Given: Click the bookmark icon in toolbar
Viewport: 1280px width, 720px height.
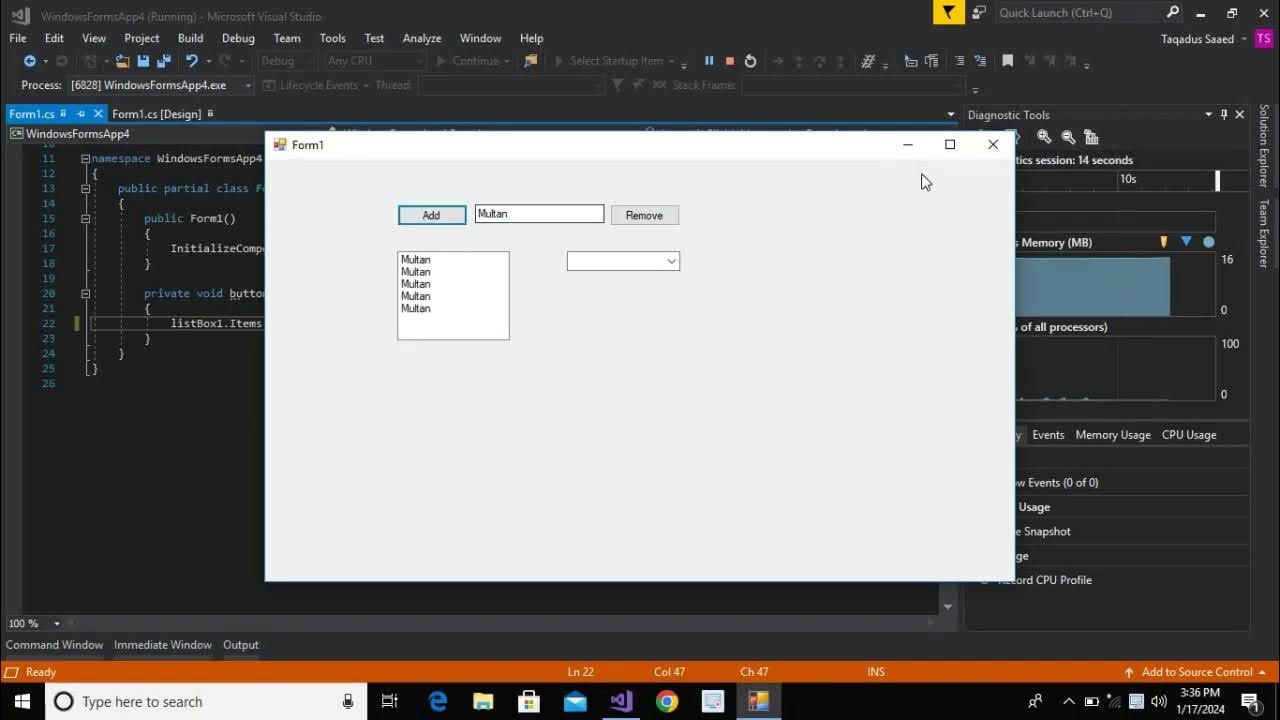Looking at the screenshot, I should (x=1008, y=61).
